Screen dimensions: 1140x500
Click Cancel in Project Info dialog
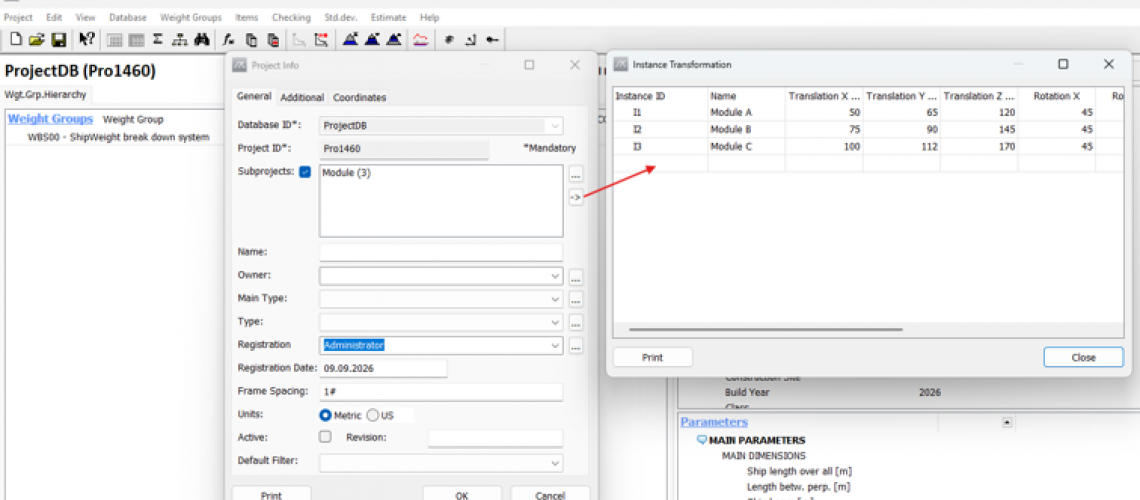550,494
